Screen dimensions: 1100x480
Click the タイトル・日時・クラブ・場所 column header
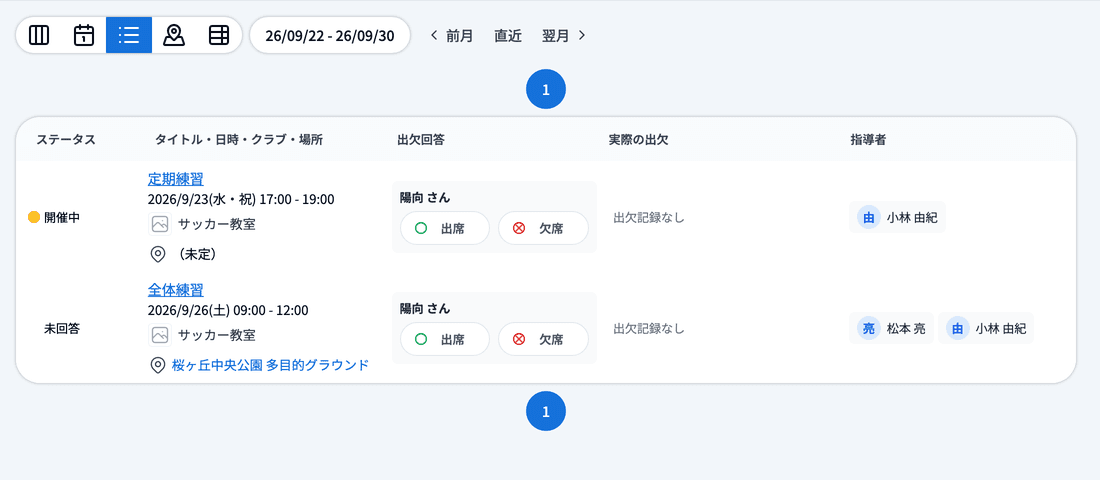[239, 140]
